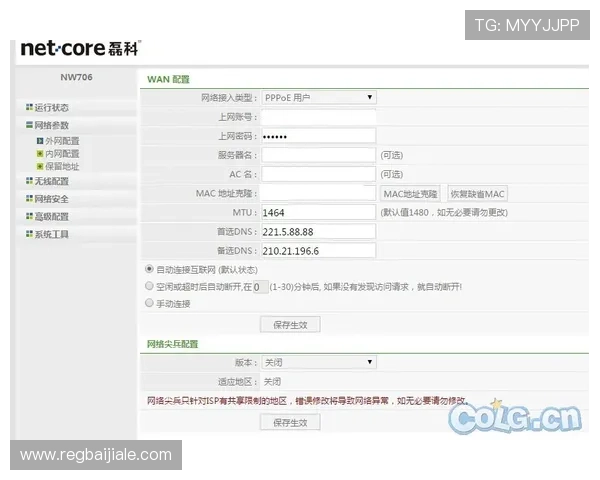Open 运行状态 menu item
Image resolution: width=600 pixels, height=480 pixels.
point(51,108)
